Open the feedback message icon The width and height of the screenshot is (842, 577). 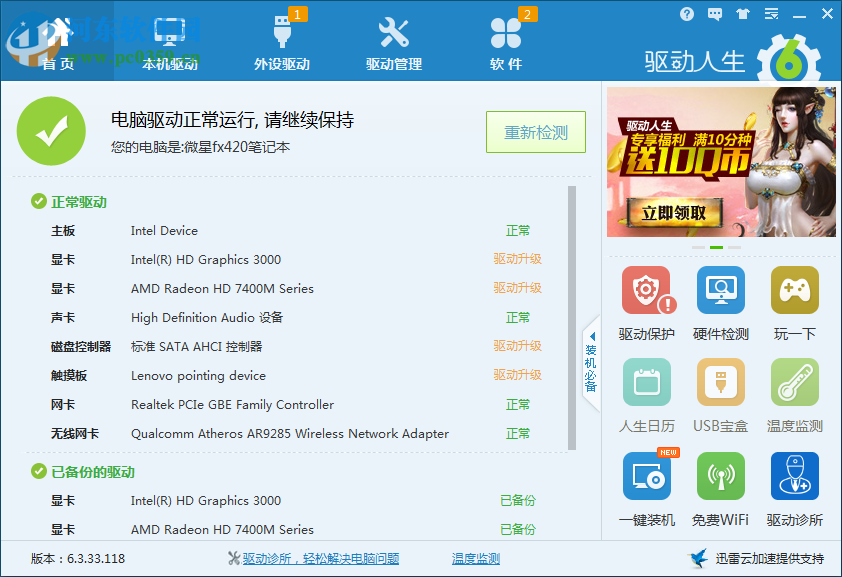(714, 13)
